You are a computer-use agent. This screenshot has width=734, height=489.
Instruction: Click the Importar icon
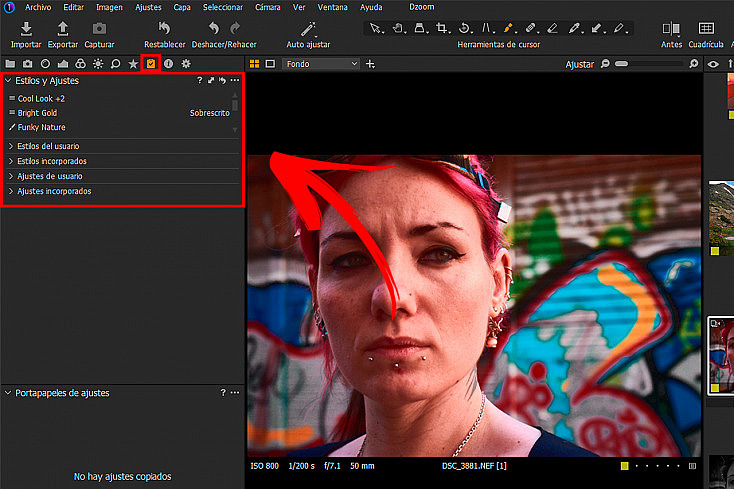(26, 29)
